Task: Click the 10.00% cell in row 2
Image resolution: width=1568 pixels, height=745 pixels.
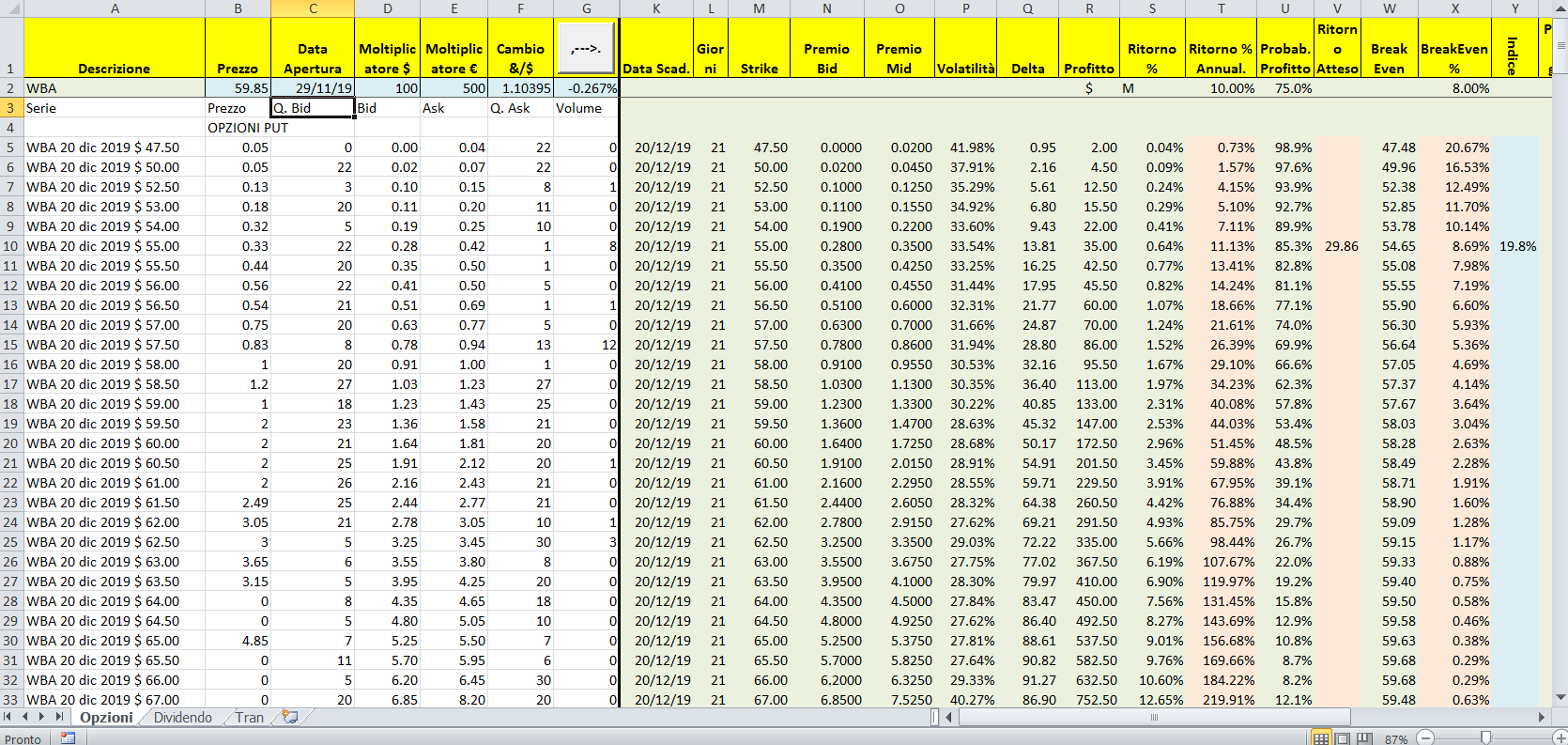Action: [1221, 88]
